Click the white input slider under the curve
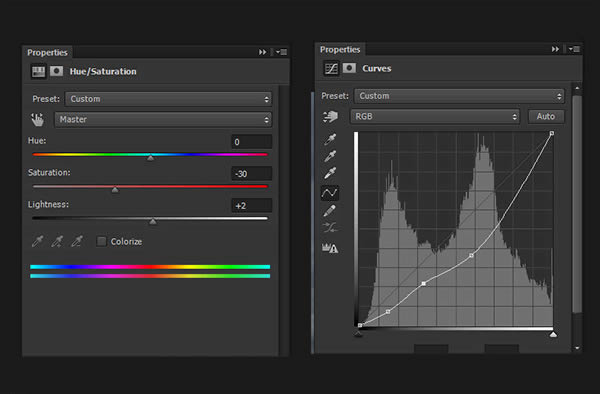Viewport: 600px width, 394px height. (x=553, y=334)
